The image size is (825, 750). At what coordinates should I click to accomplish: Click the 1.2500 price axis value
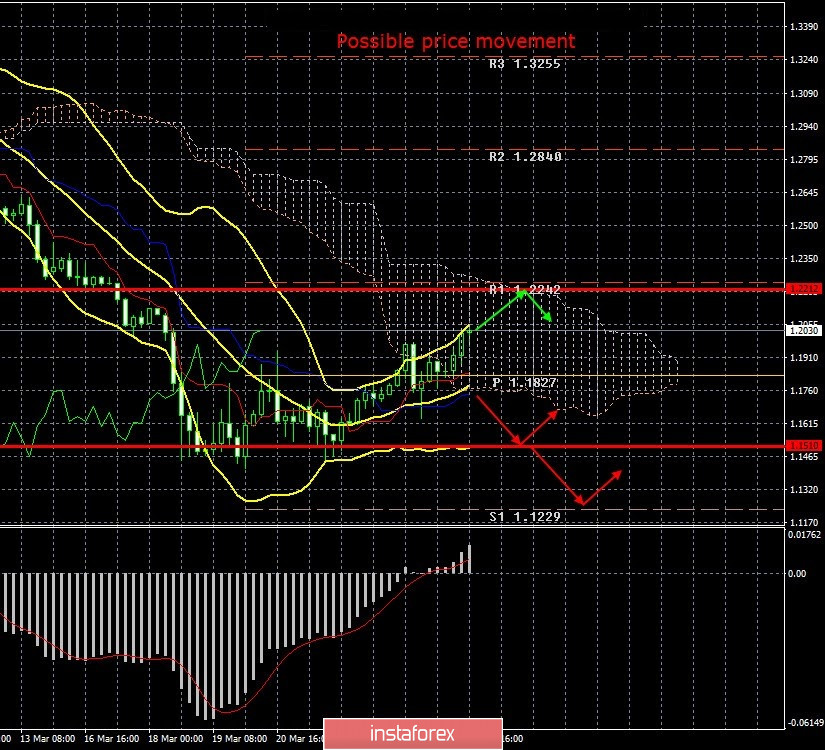[x=804, y=226]
